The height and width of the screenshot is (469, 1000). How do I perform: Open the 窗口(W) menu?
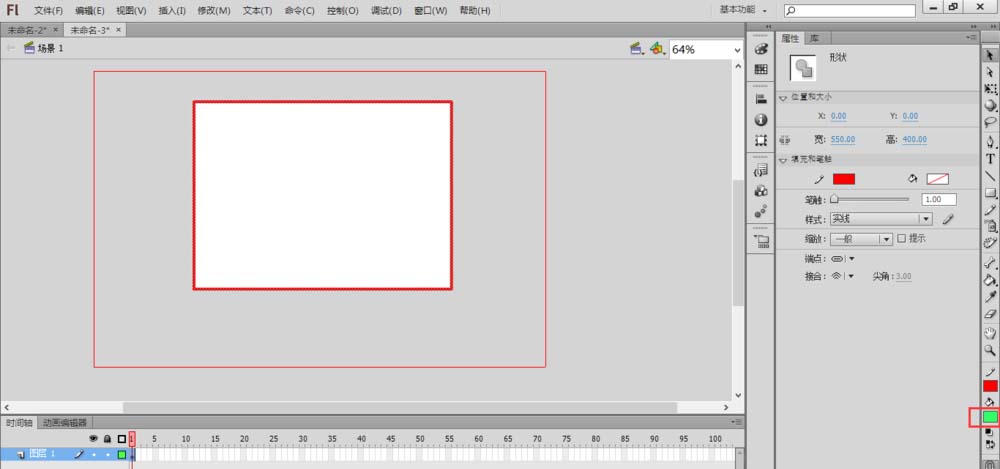430,11
